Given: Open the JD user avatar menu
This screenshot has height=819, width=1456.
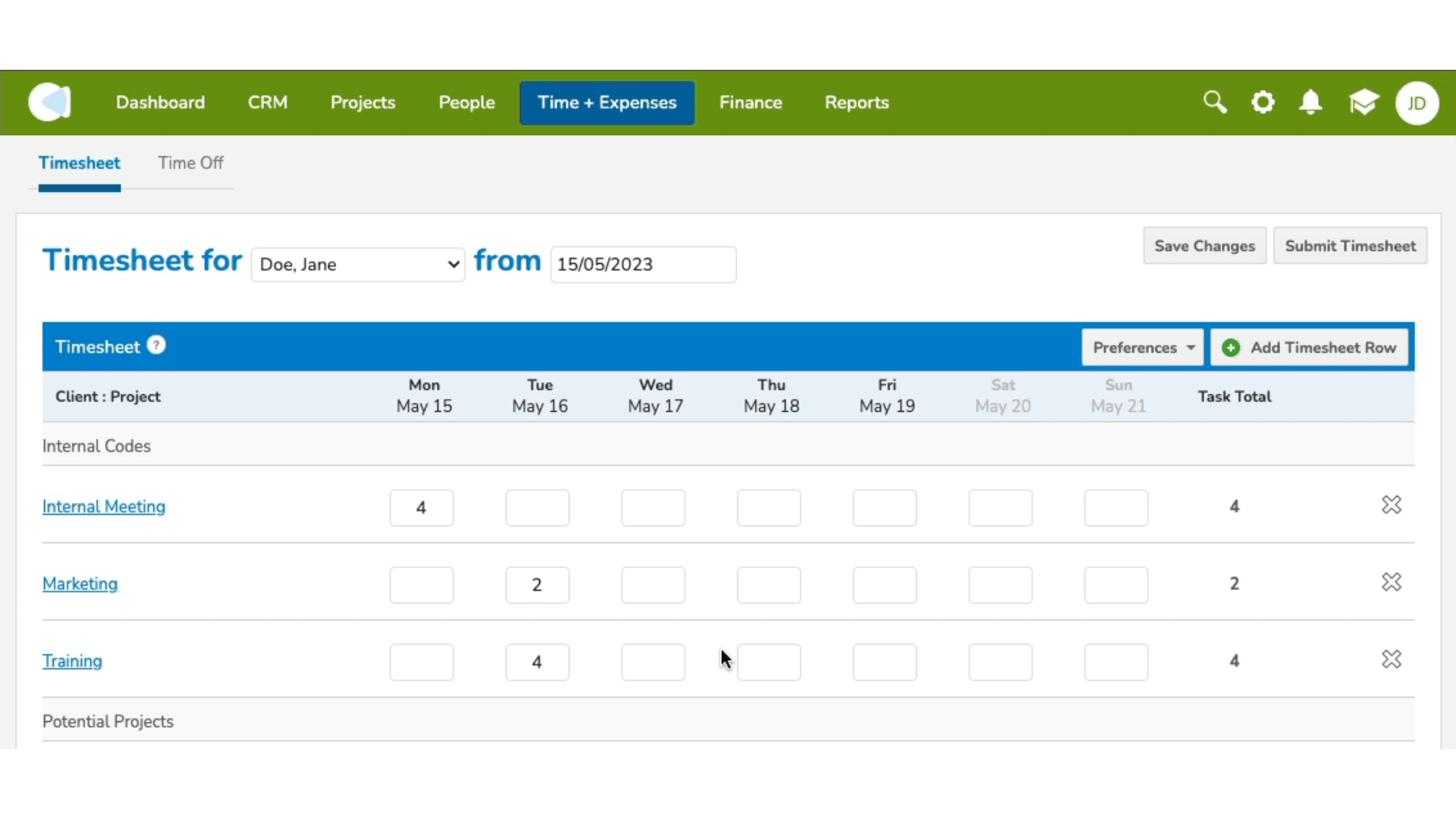Looking at the screenshot, I should pyautogui.click(x=1417, y=103).
